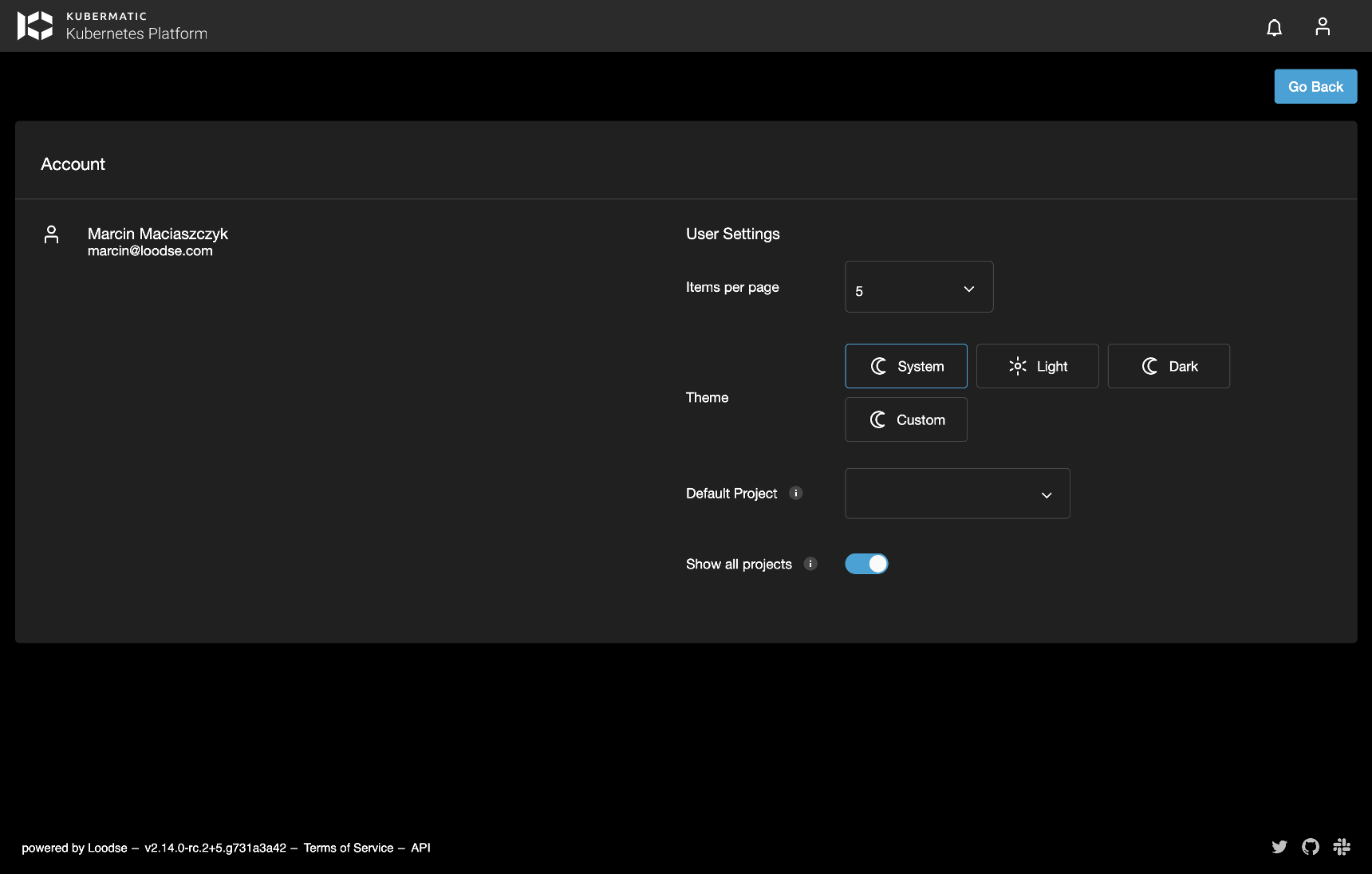Open the Terms of Service link
Viewport: 1372px width, 874px height.
348,848
